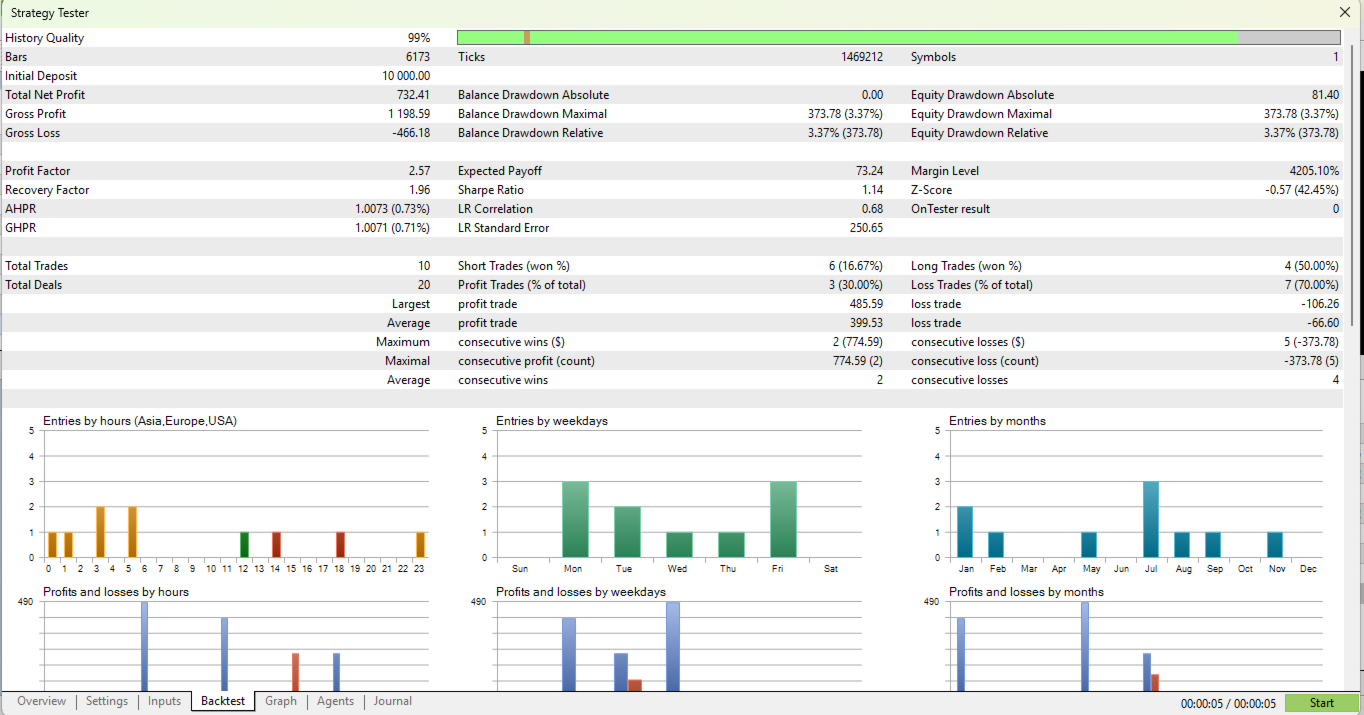Show the Graph tab
This screenshot has width=1364, height=715.
[x=280, y=701]
